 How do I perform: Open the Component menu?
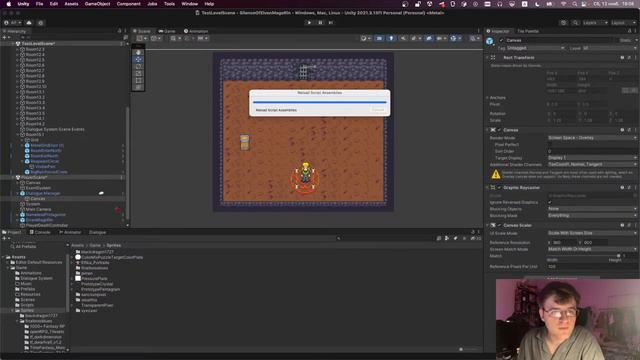[x=129, y=4]
